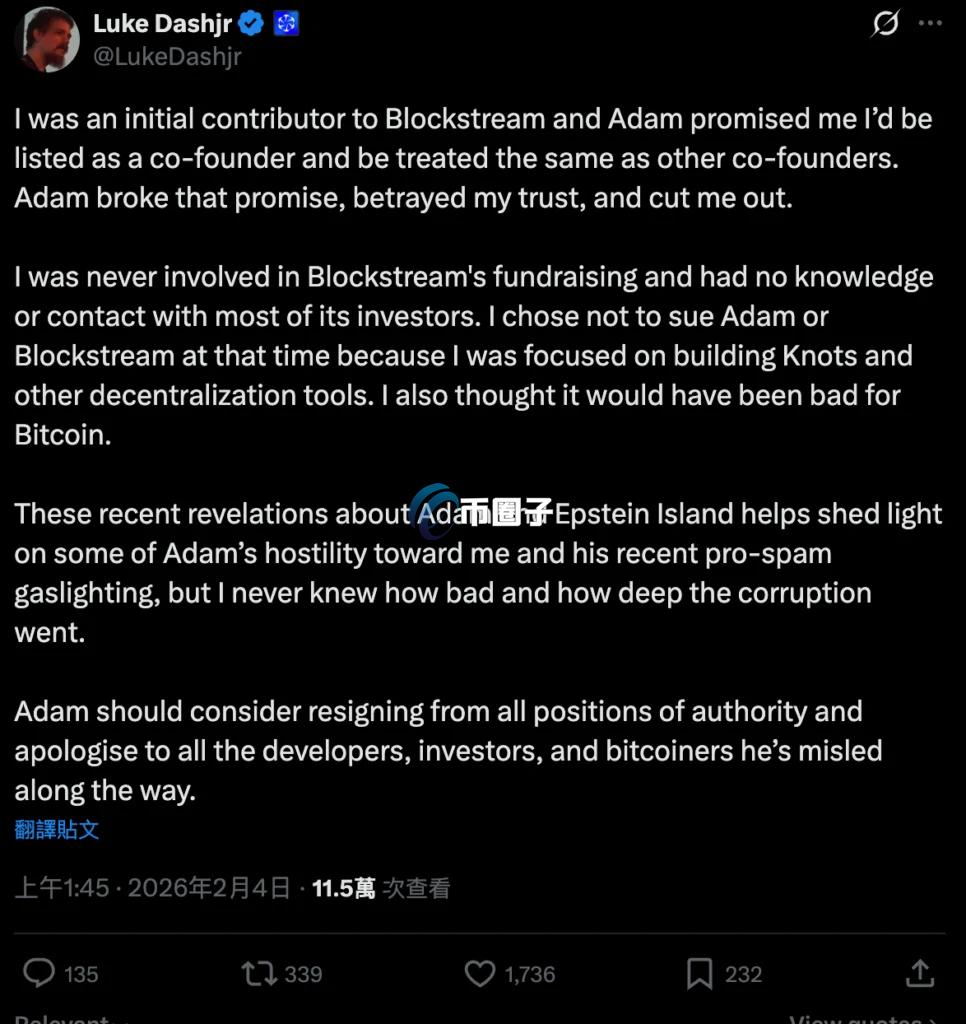Click the 135 replies count
Image resolution: width=966 pixels, height=1024 pixels.
[x=81, y=974]
